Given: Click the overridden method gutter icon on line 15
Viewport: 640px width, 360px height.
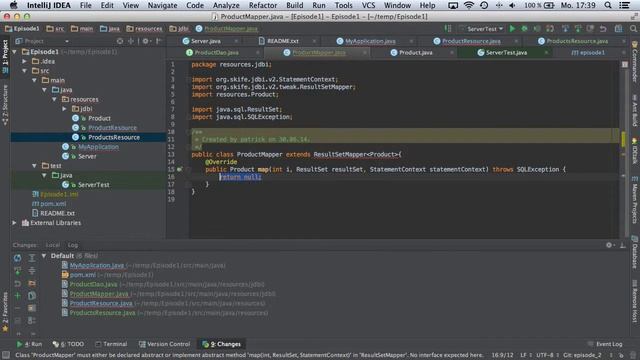Looking at the screenshot, I should pos(180,169).
